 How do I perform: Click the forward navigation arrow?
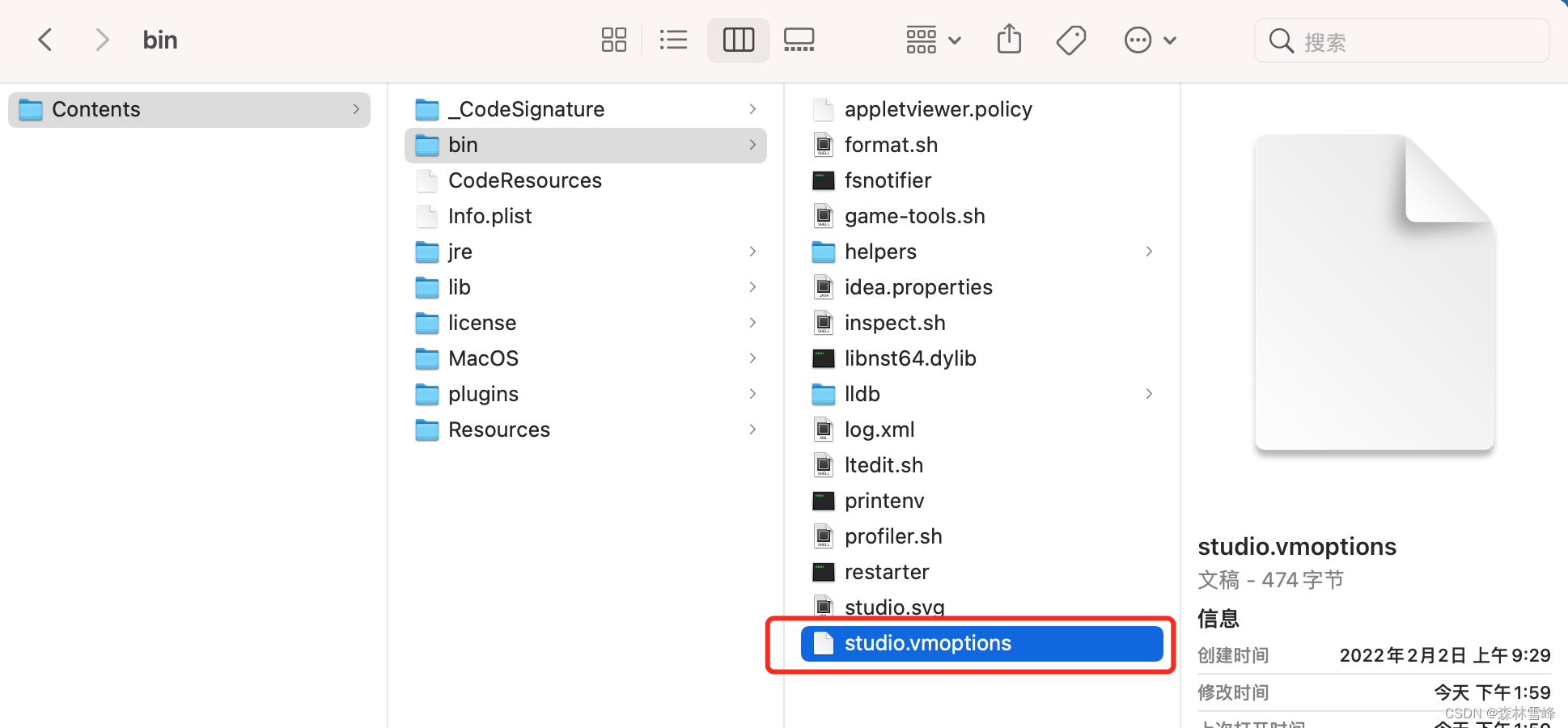tap(102, 39)
